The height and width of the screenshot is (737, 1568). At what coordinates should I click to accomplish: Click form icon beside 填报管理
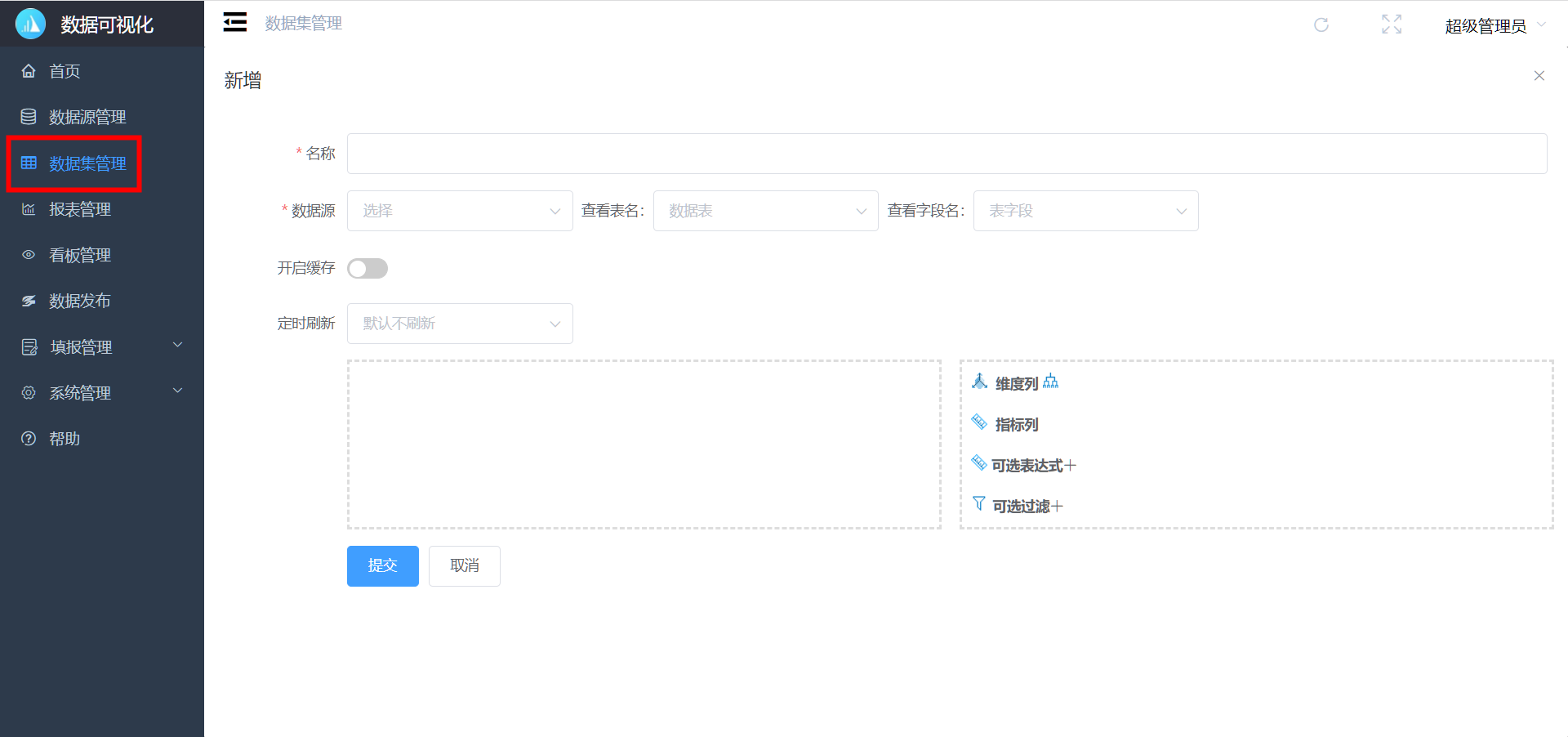tap(29, 347)
